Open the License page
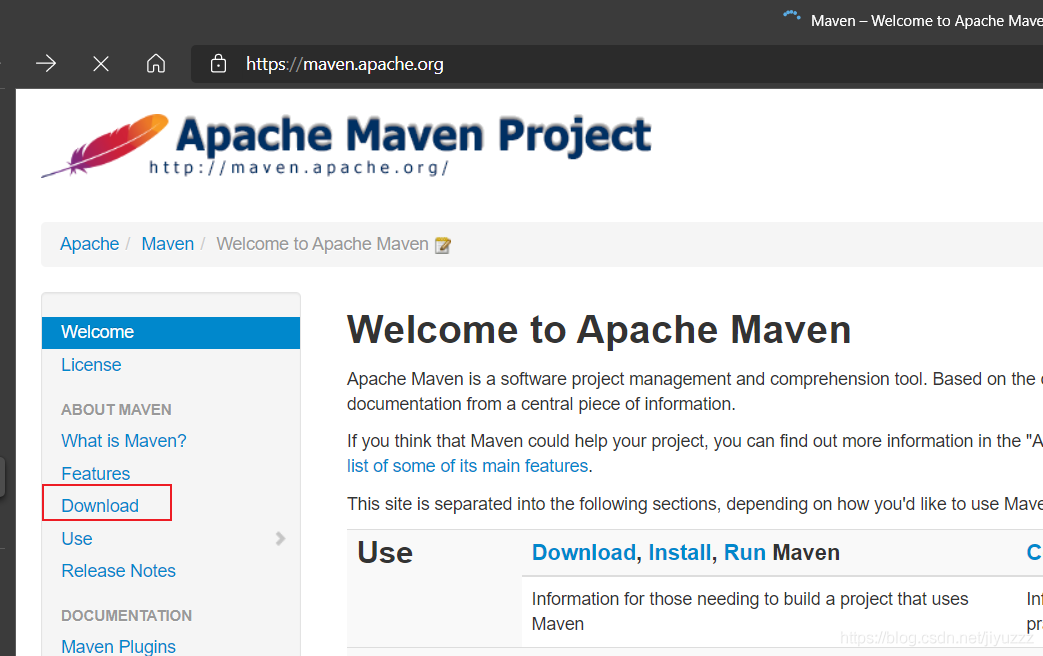 (x=91, y=364)
